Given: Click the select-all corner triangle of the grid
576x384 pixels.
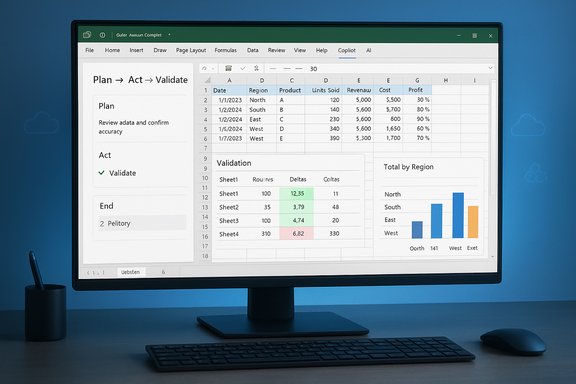Looking at the screenshot, I should point(207,80).
